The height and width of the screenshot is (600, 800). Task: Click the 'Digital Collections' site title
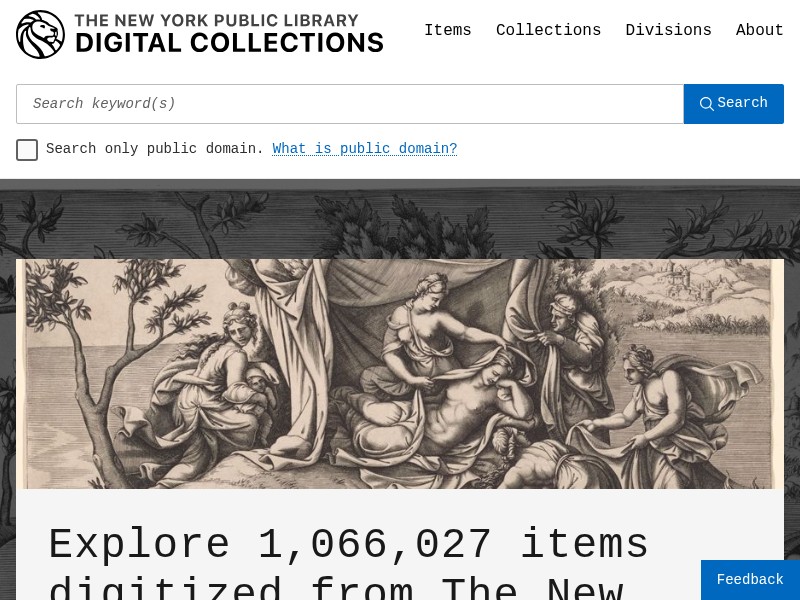tap(230, 43)
